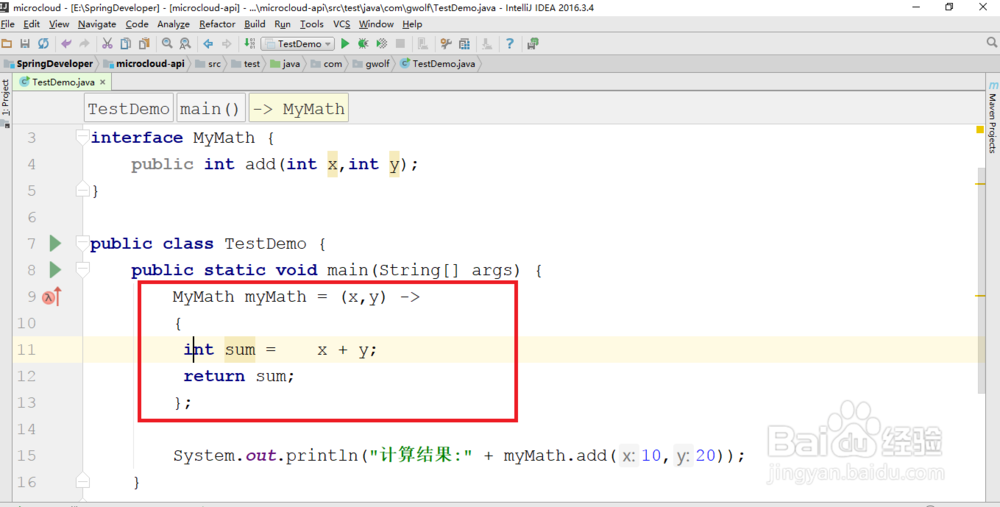Click src breadcrumb folder
This screenshot has height=507, width=1000.
(209, 64)
